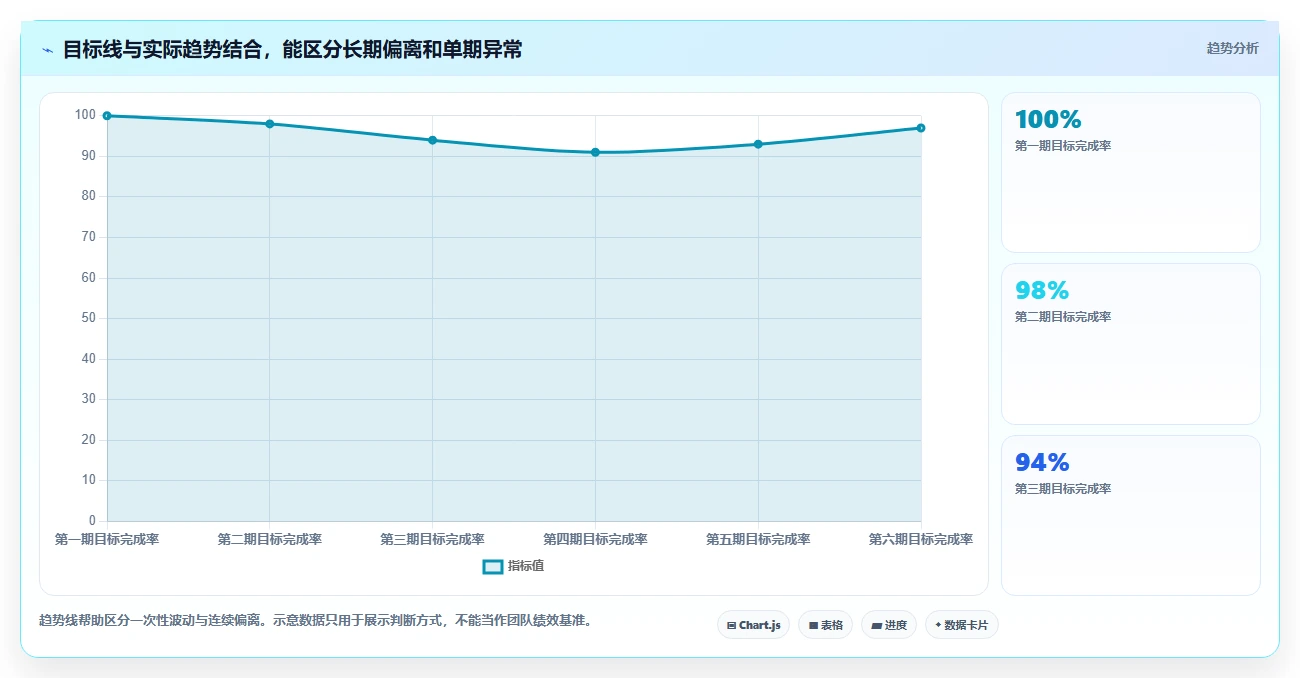This screenshot has width=1300, height=678.
Task: Click the caption under the 98% card
Action: pyautogui.click(x=1063, y=317)
